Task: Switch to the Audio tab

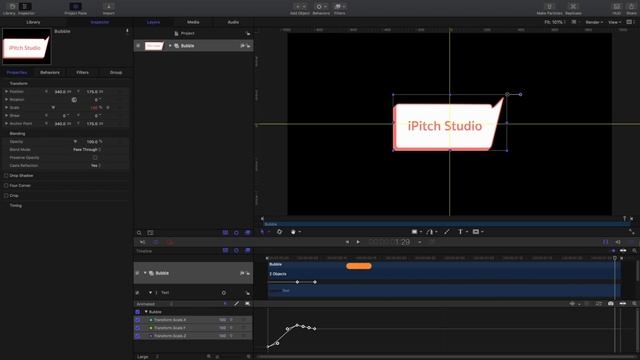Action: (233, 22)
